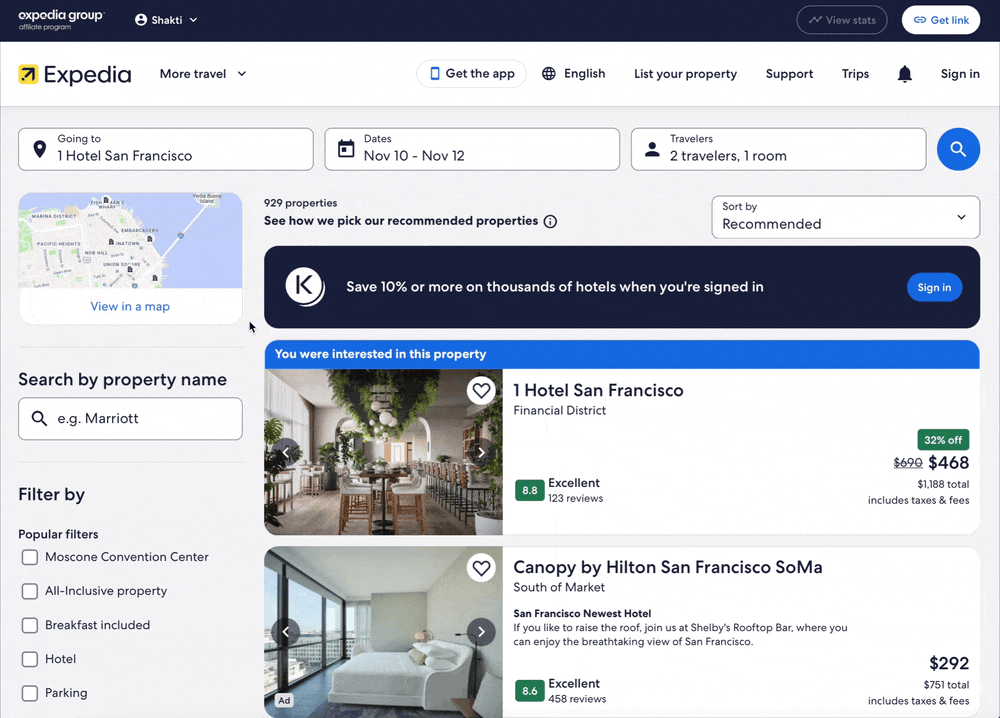
Task: Click the globe language icon
Action: click(548, 73)
